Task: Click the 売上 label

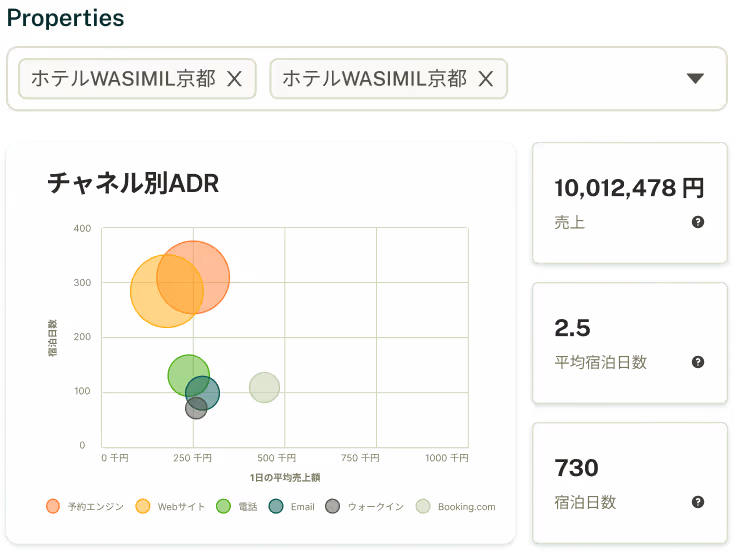Action: (570, 222)
